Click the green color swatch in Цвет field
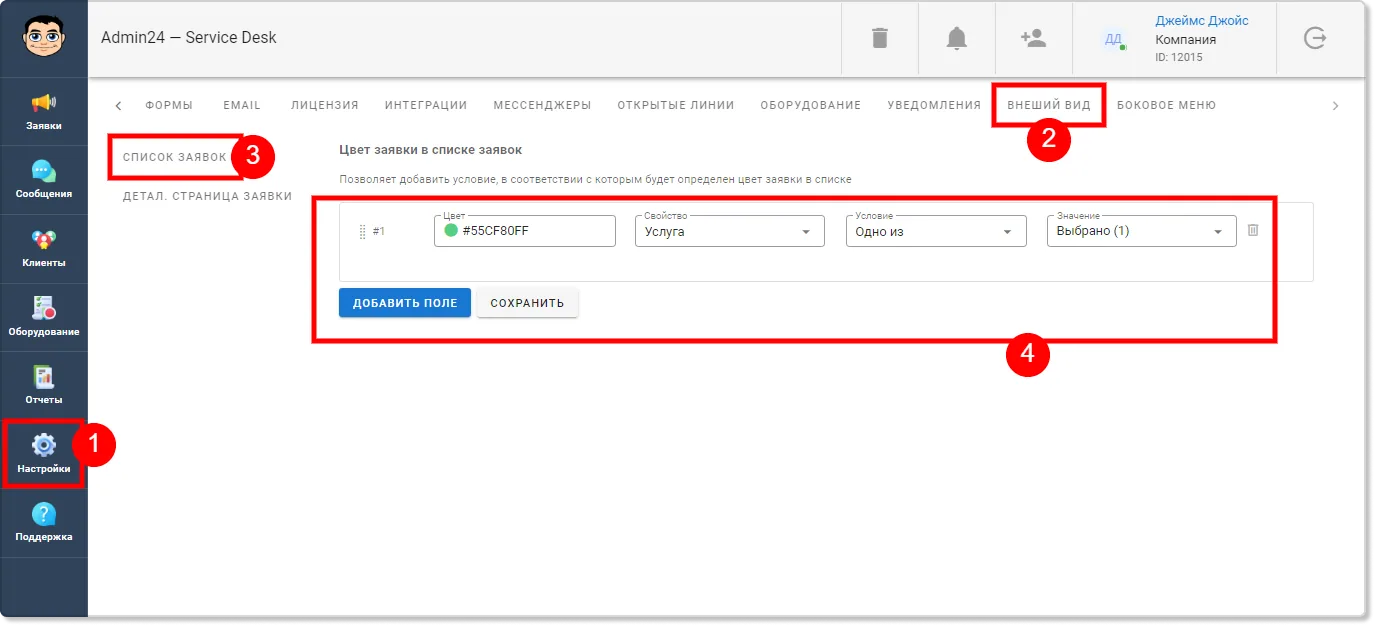Screen dimensions: 1374x625 451,231
